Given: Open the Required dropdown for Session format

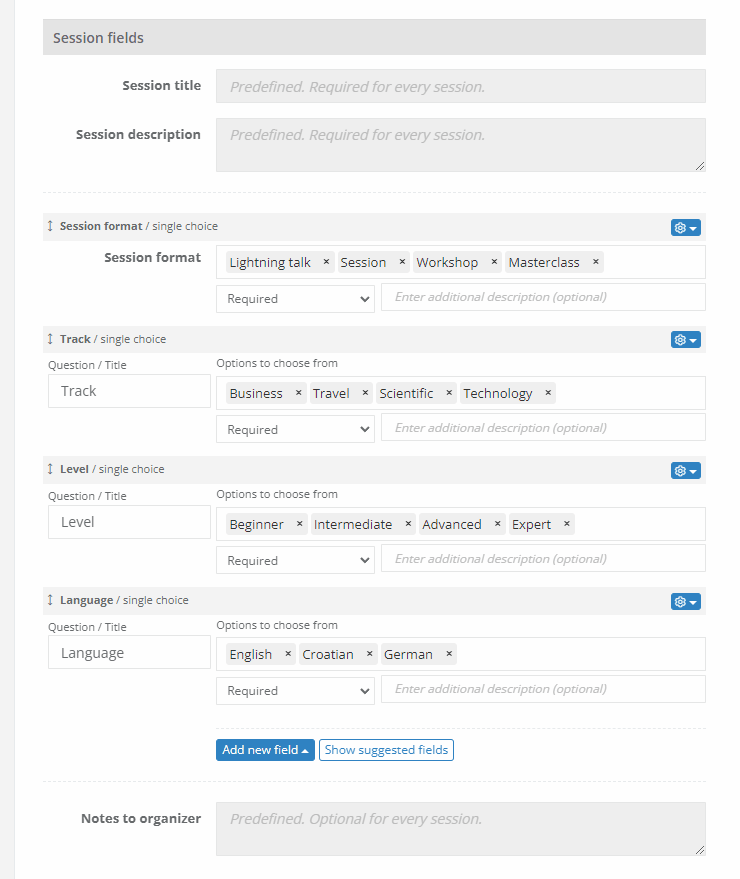Looking at the screenshot, I should (x=295, y=299).
